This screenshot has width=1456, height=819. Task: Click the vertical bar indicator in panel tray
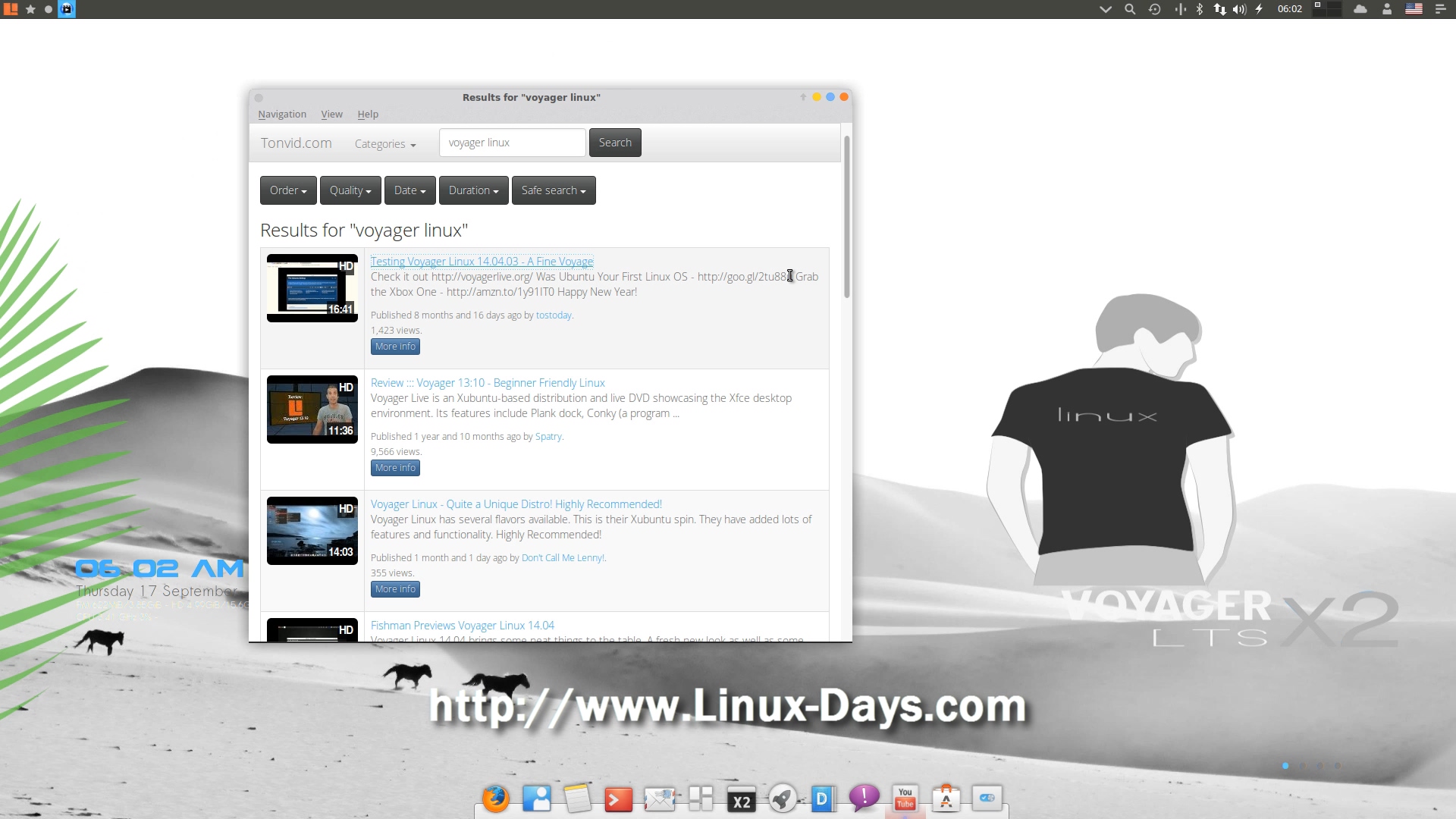tap(1181, 9)
